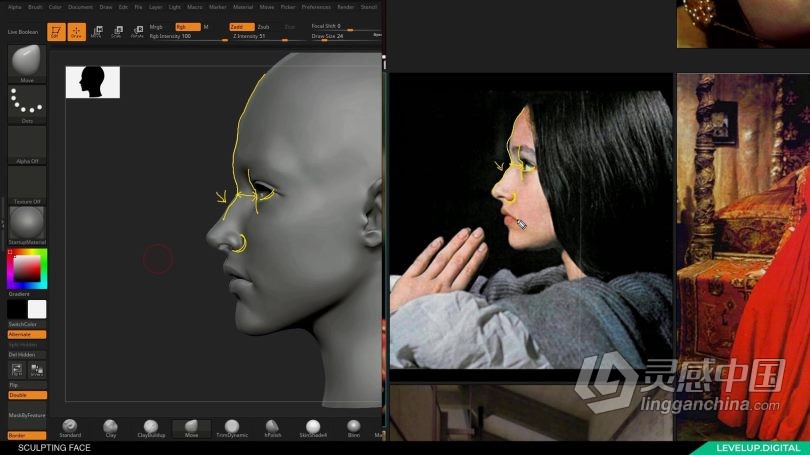Select the Standard brush
Viewport: 810px width, 455px height.
(70, 429)
